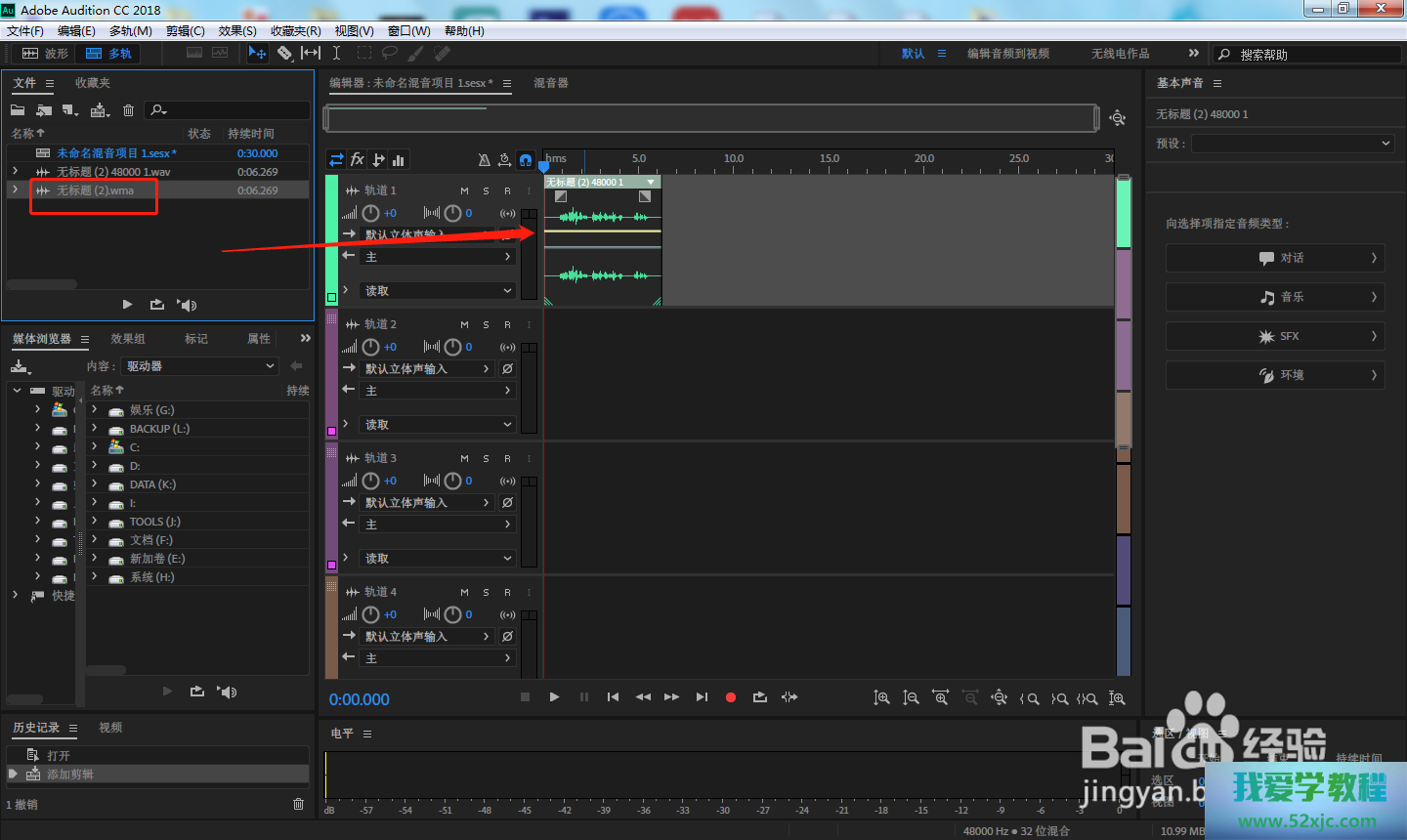
Task: Select the Time Selection tool
Action: pos(336,53)
